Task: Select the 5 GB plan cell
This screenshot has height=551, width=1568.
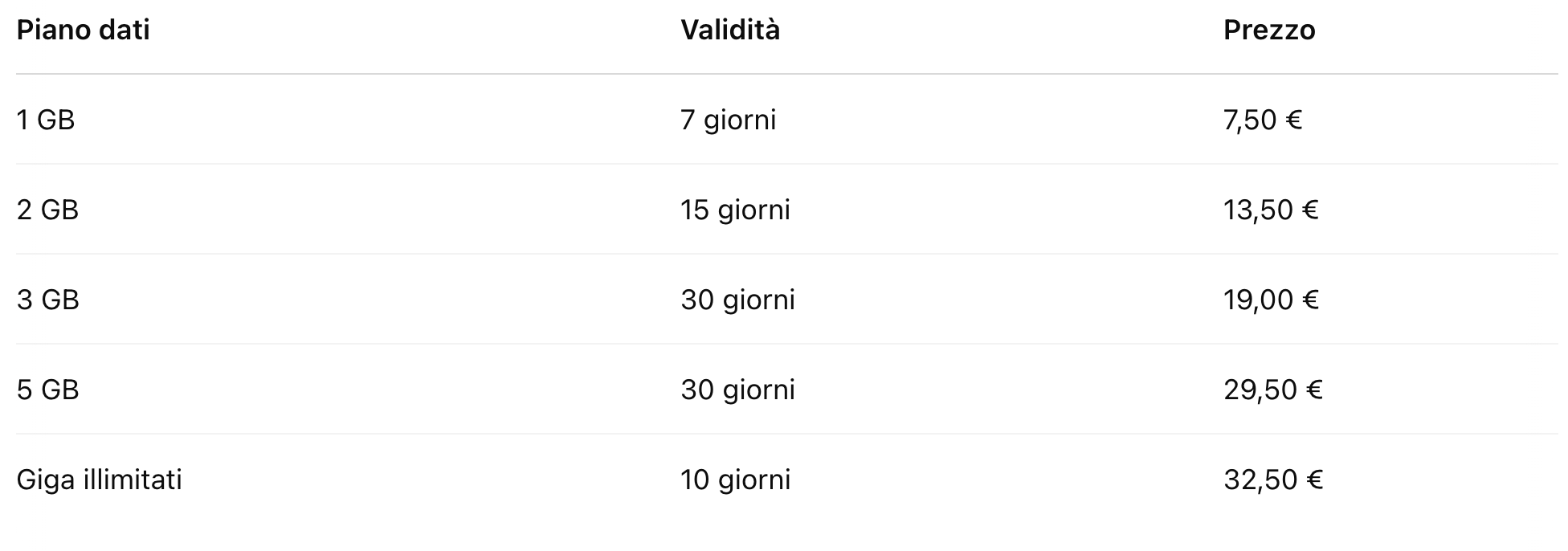Action: (x=48, y=390)
